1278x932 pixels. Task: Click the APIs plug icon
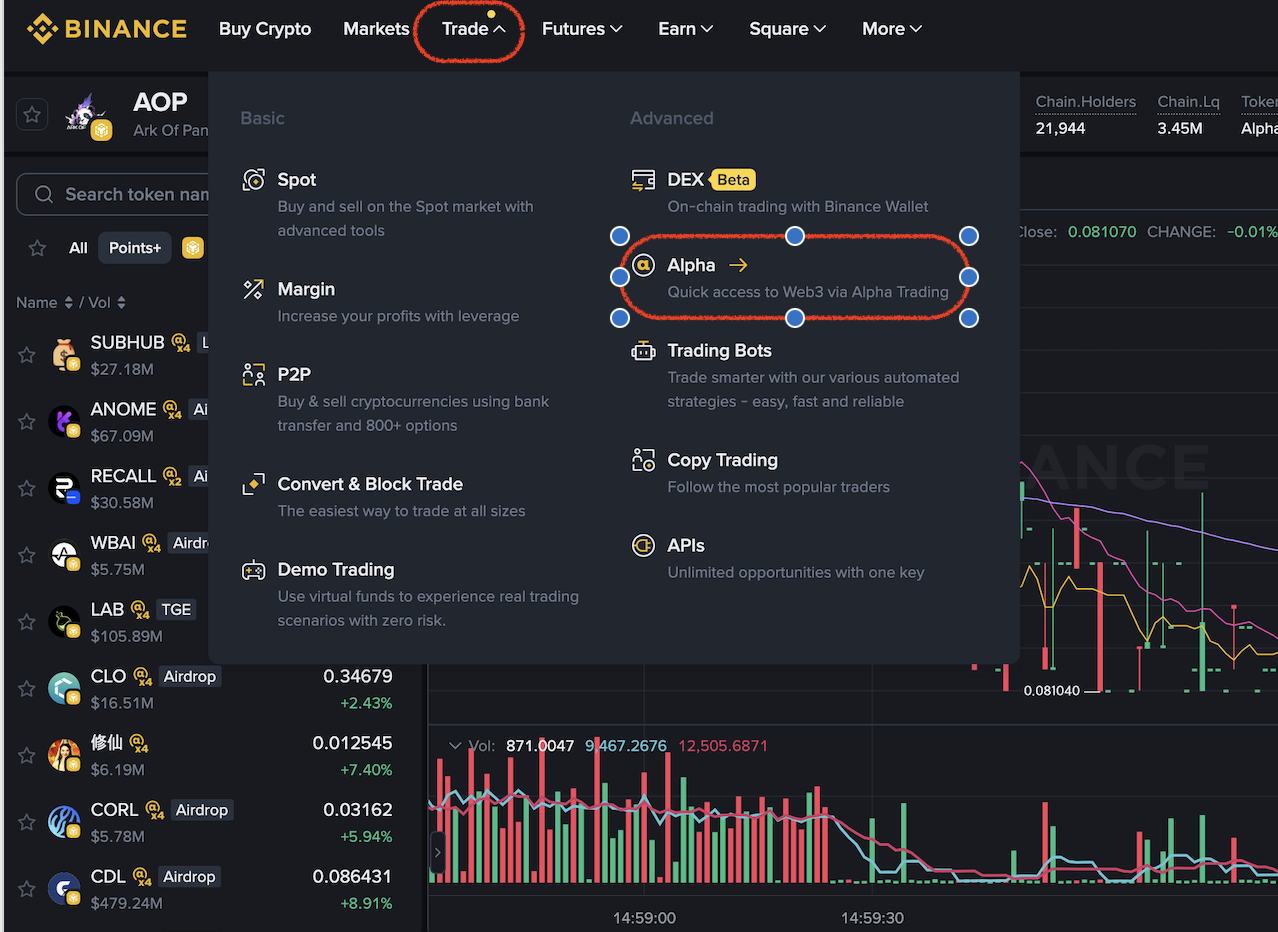643,546
